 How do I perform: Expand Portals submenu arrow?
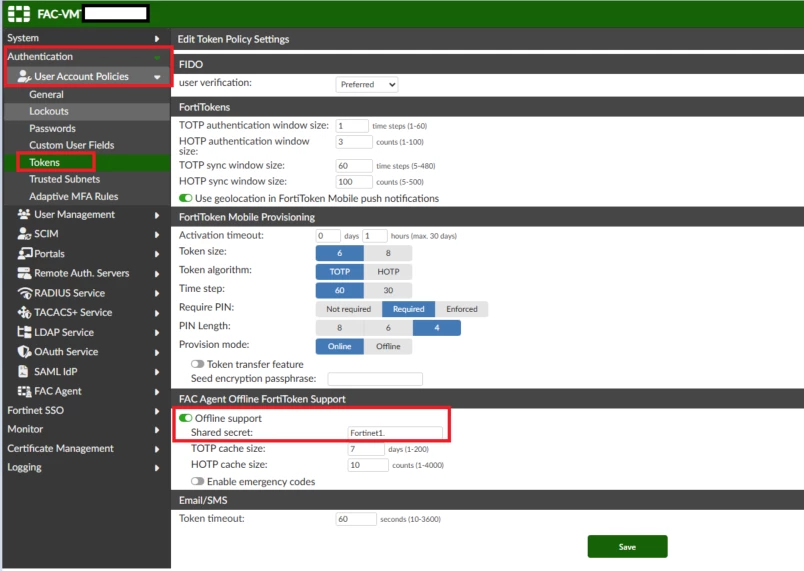pos(157,254)
